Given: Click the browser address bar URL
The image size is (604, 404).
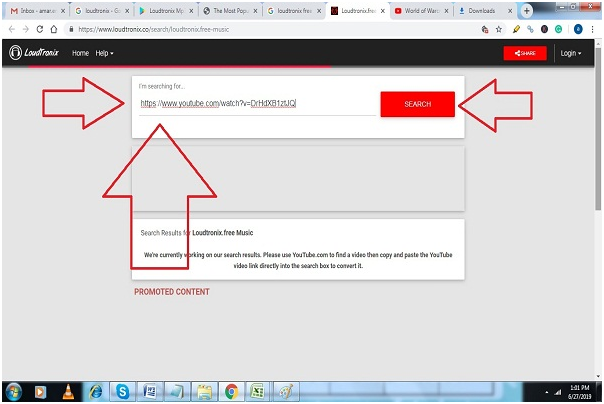Looking at the screenshot, I should click(x=153, y=29).
